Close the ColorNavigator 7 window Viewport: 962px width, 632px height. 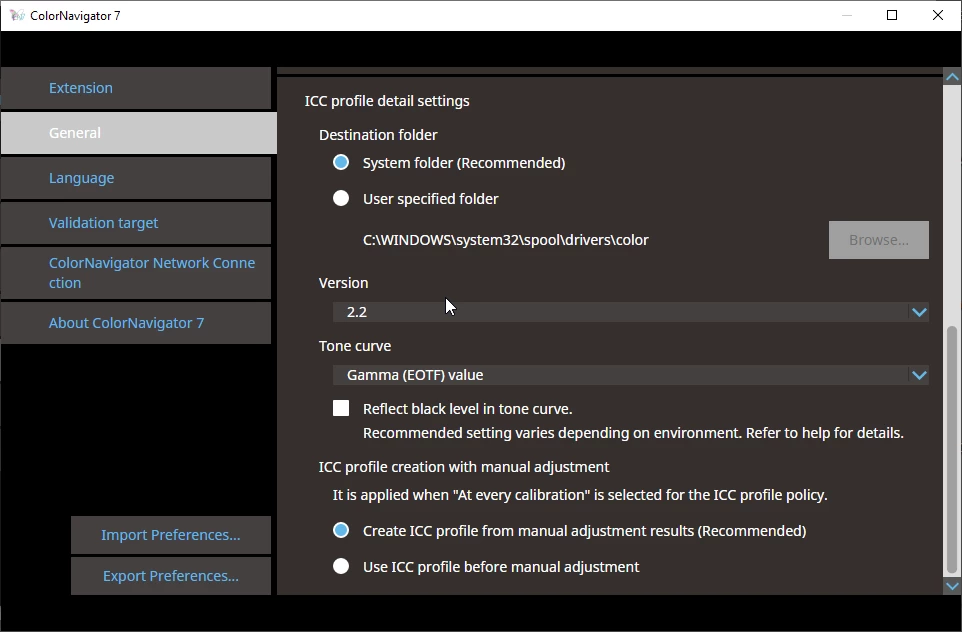coord(938,15)
